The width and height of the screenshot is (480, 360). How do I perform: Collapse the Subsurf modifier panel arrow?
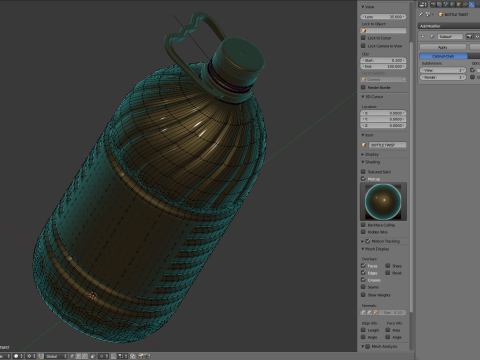click(423, 36)
